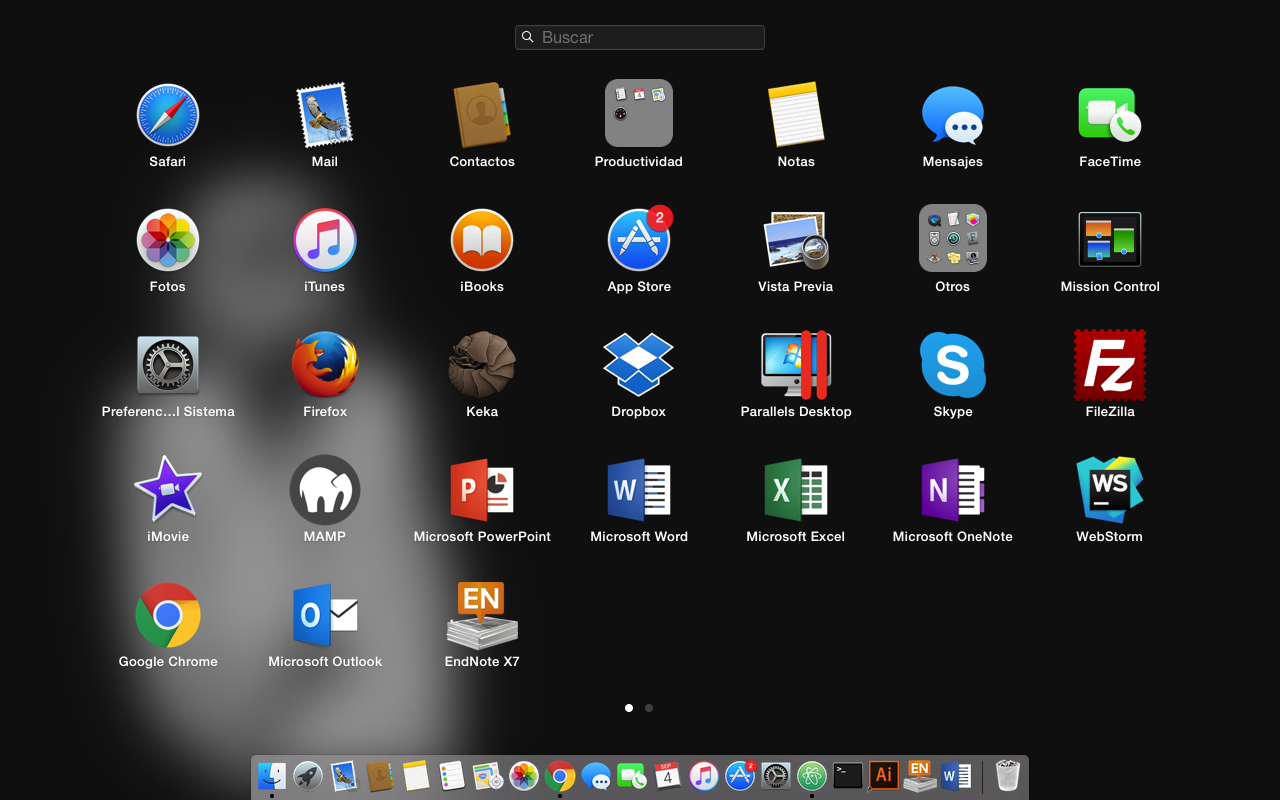
Task: Open Fotos in the Launchpad grid
Action: point(168,240)
